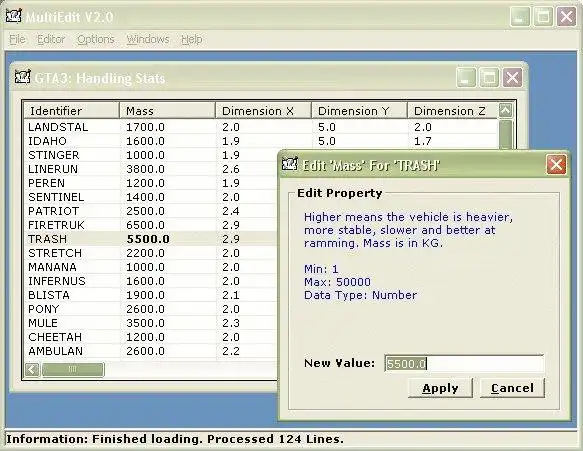Click the horizontal scrollbar thumb
583x451 pixels.
(x=73, y=369)
